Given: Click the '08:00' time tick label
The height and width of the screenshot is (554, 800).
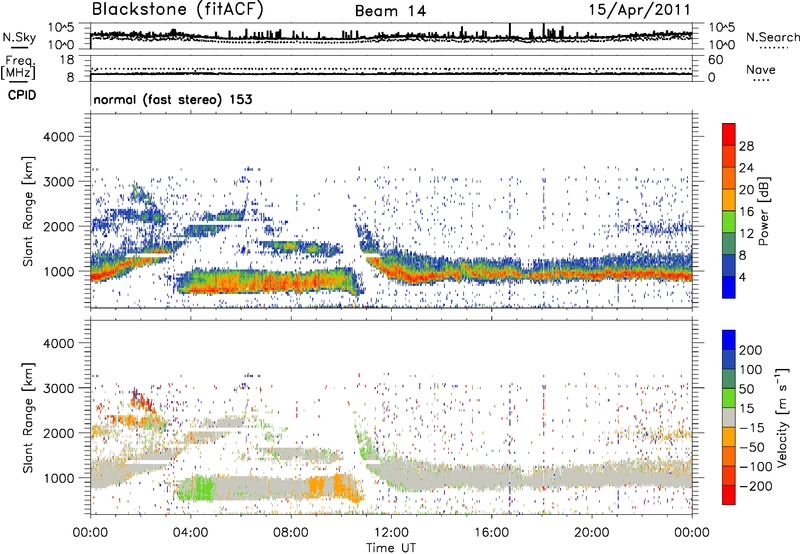Looking at the screenshot, I should (291, 533).
